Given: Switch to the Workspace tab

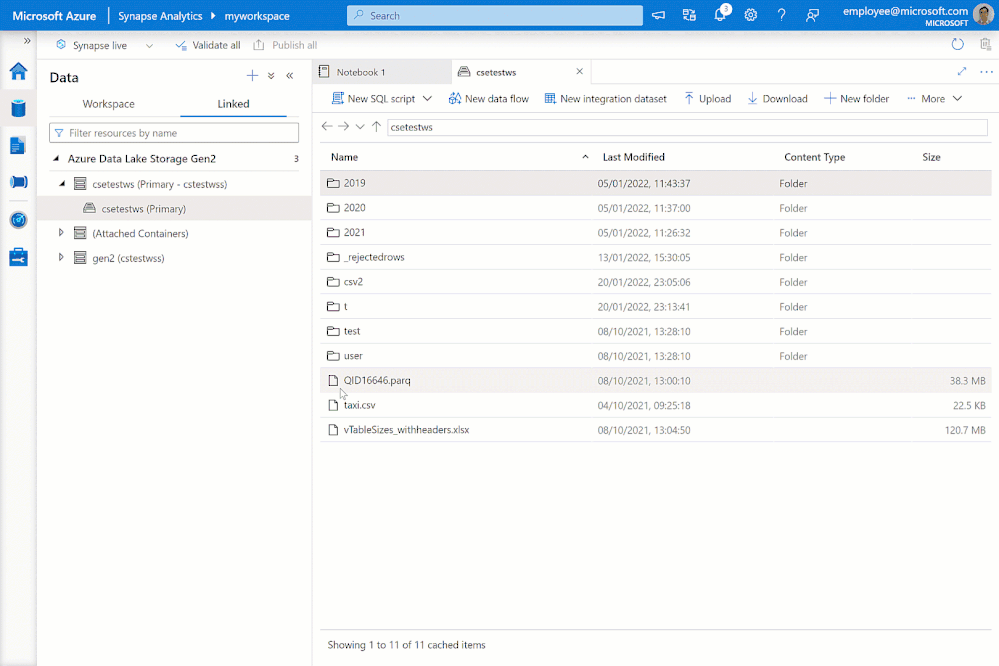Looking at the screenshot, I should click(108, 104).
